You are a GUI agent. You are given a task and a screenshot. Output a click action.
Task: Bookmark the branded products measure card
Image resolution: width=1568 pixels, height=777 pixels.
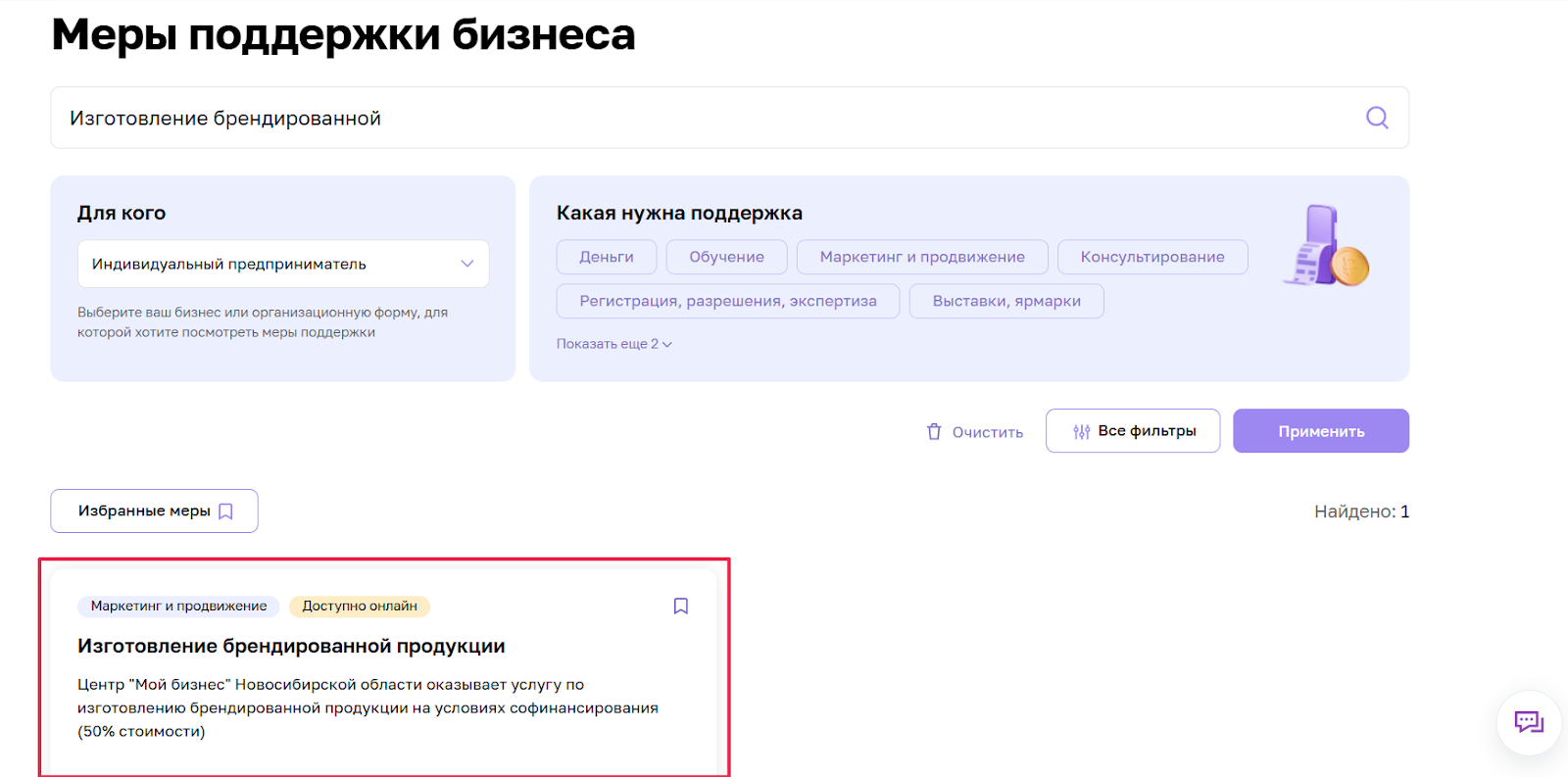tap(681, 607)
